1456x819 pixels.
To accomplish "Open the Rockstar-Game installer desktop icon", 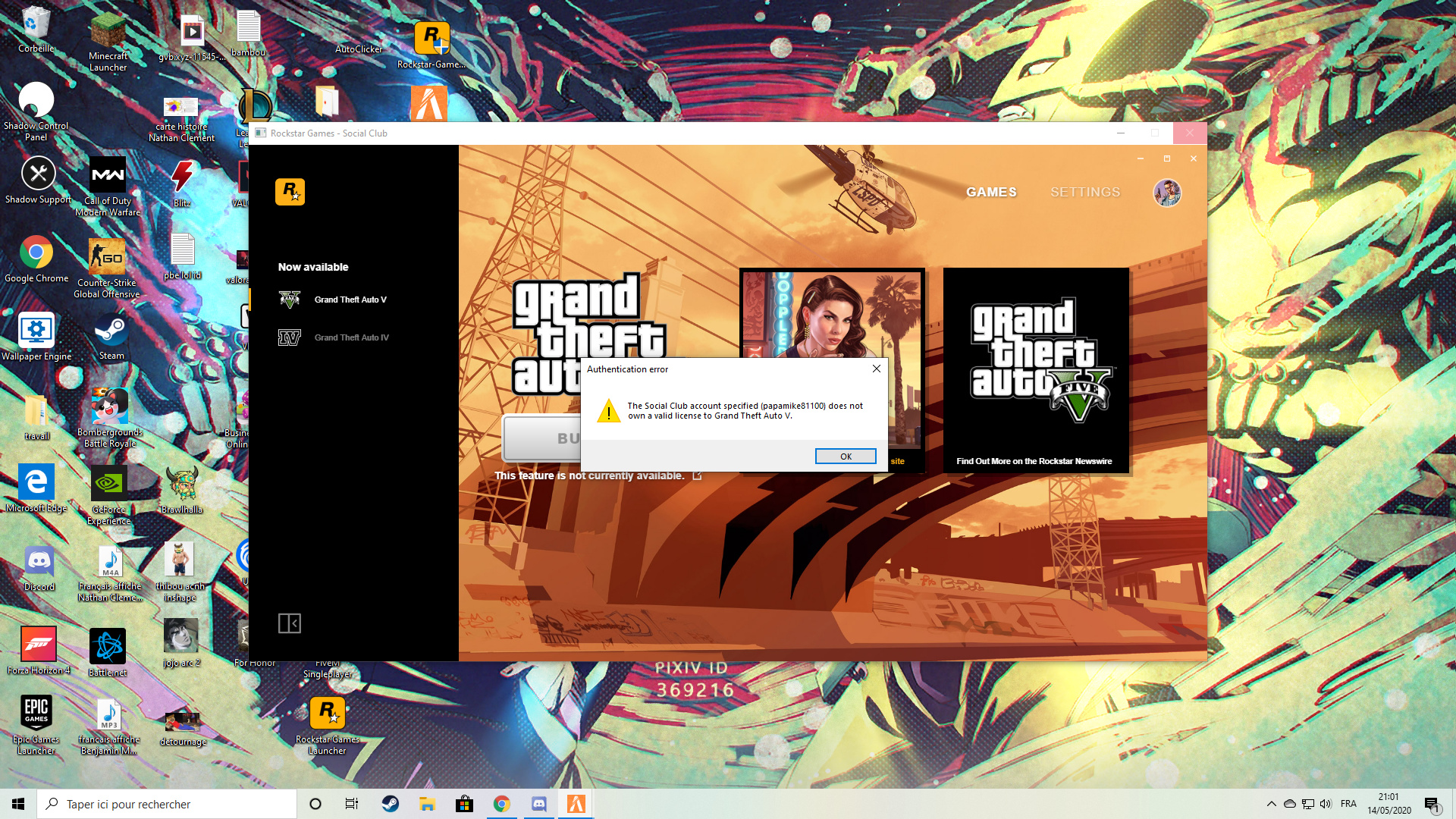I will (431, 44).
